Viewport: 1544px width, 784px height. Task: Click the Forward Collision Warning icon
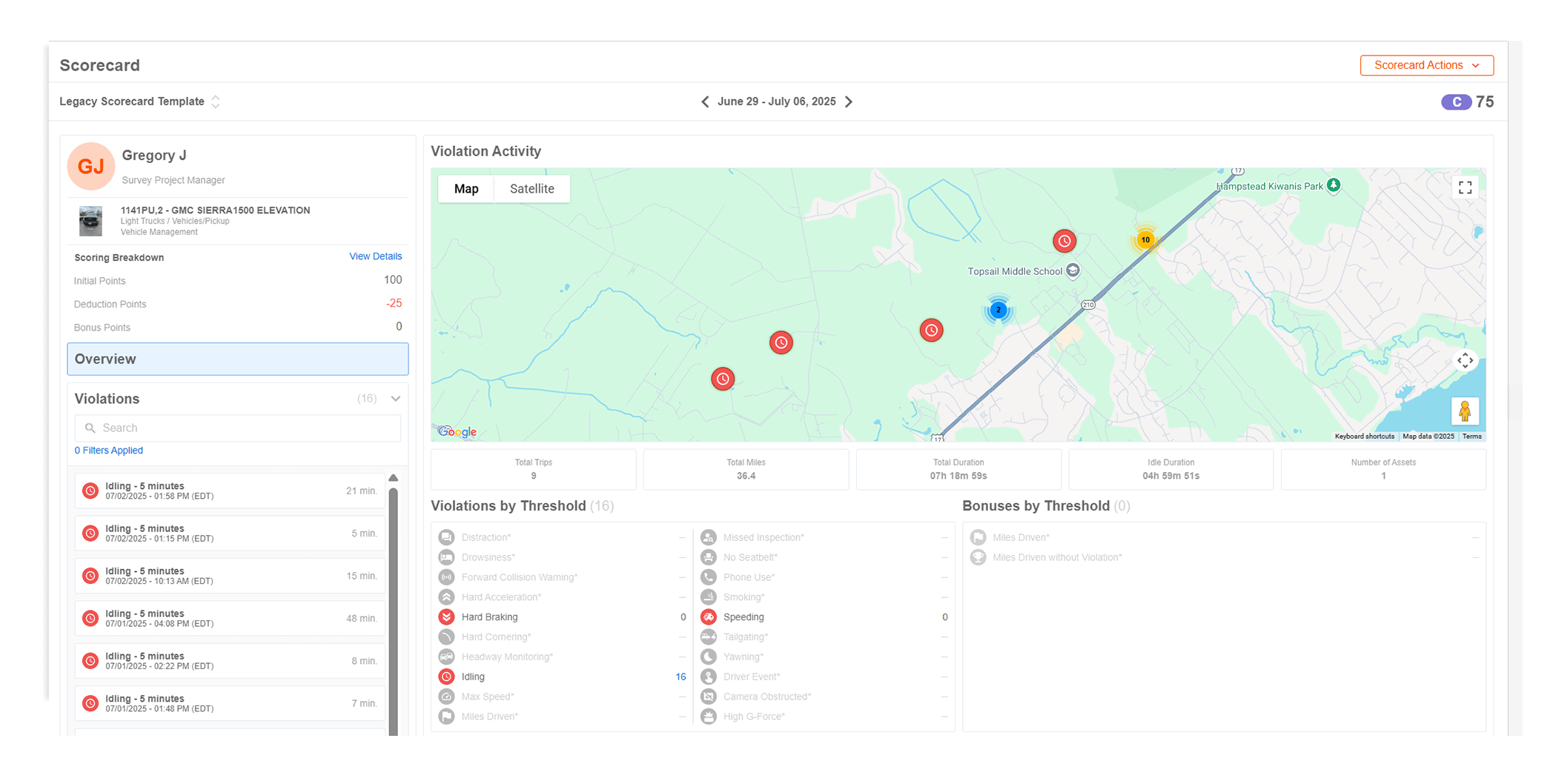(x=446, y=577)
